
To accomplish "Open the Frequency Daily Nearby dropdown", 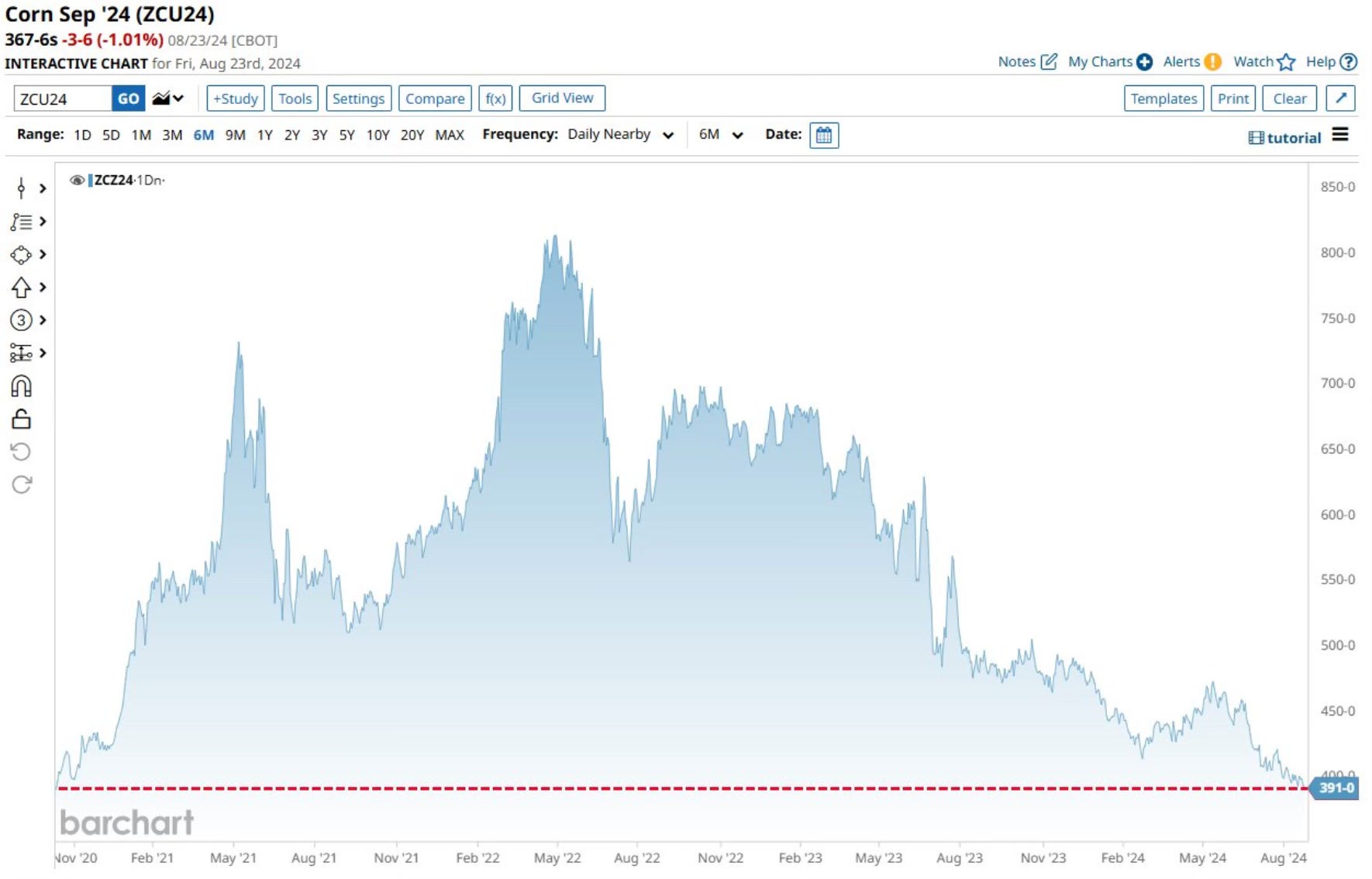I will [620, 135].
